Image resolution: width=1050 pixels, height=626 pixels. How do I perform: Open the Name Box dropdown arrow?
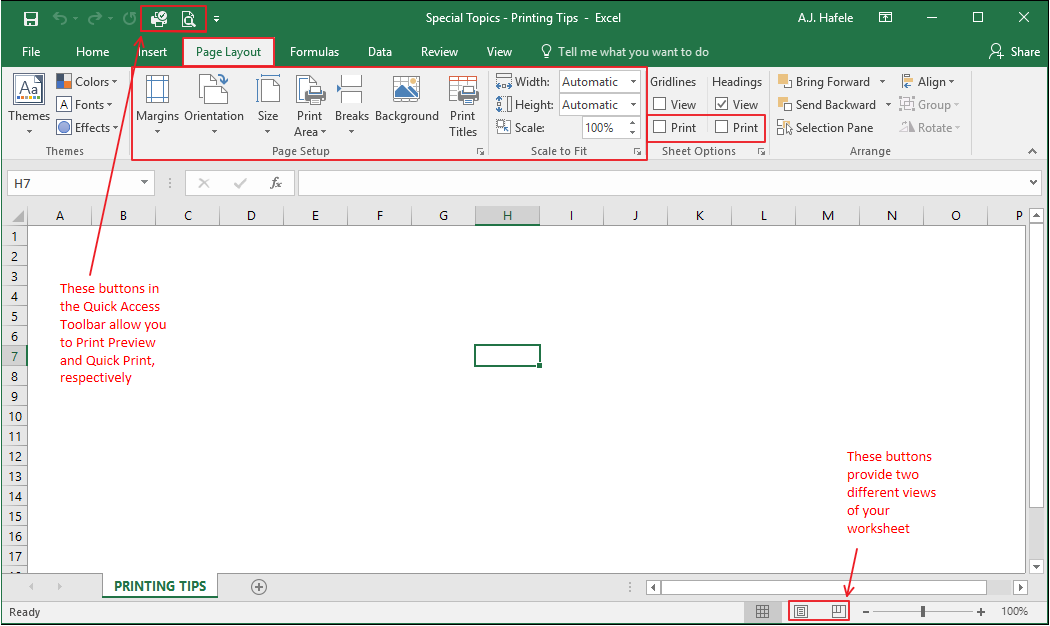click(x=144, y=183)
